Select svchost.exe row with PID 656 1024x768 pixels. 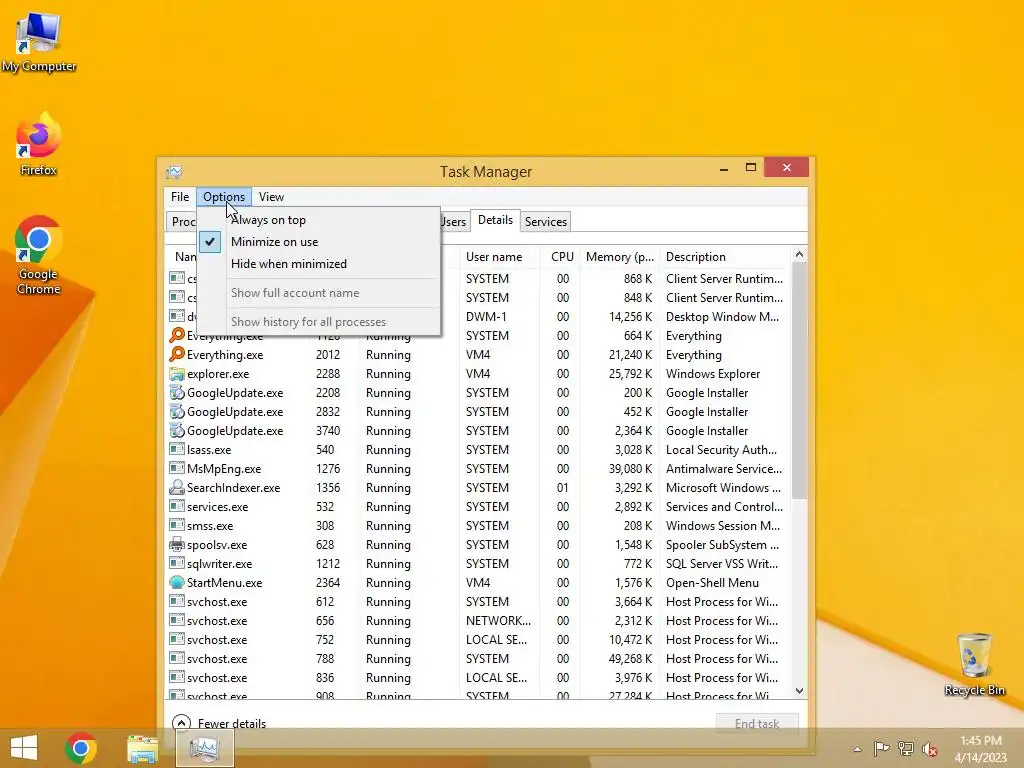pos(478,620)
